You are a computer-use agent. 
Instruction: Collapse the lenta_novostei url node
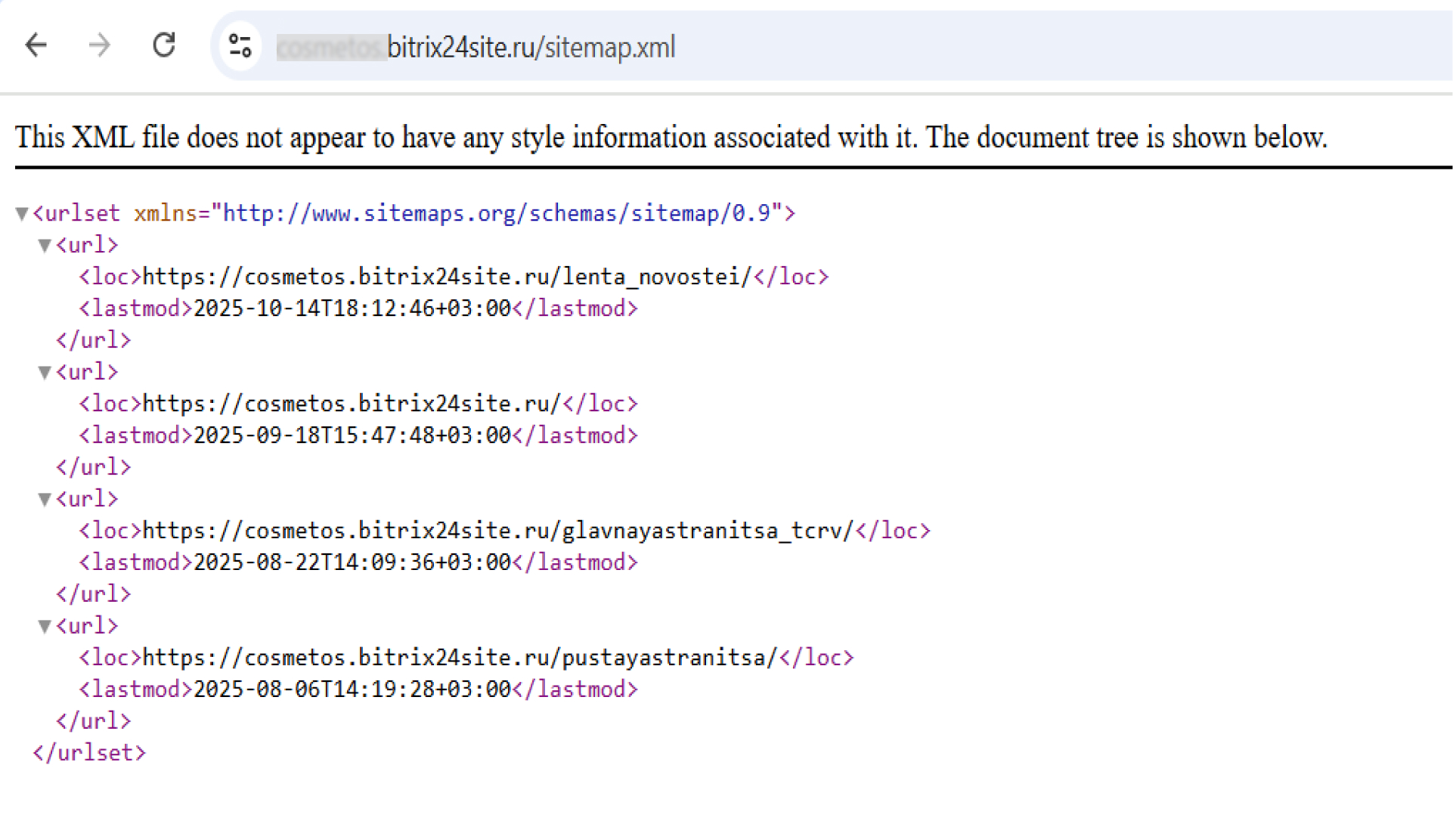click(x=45, y=246)
